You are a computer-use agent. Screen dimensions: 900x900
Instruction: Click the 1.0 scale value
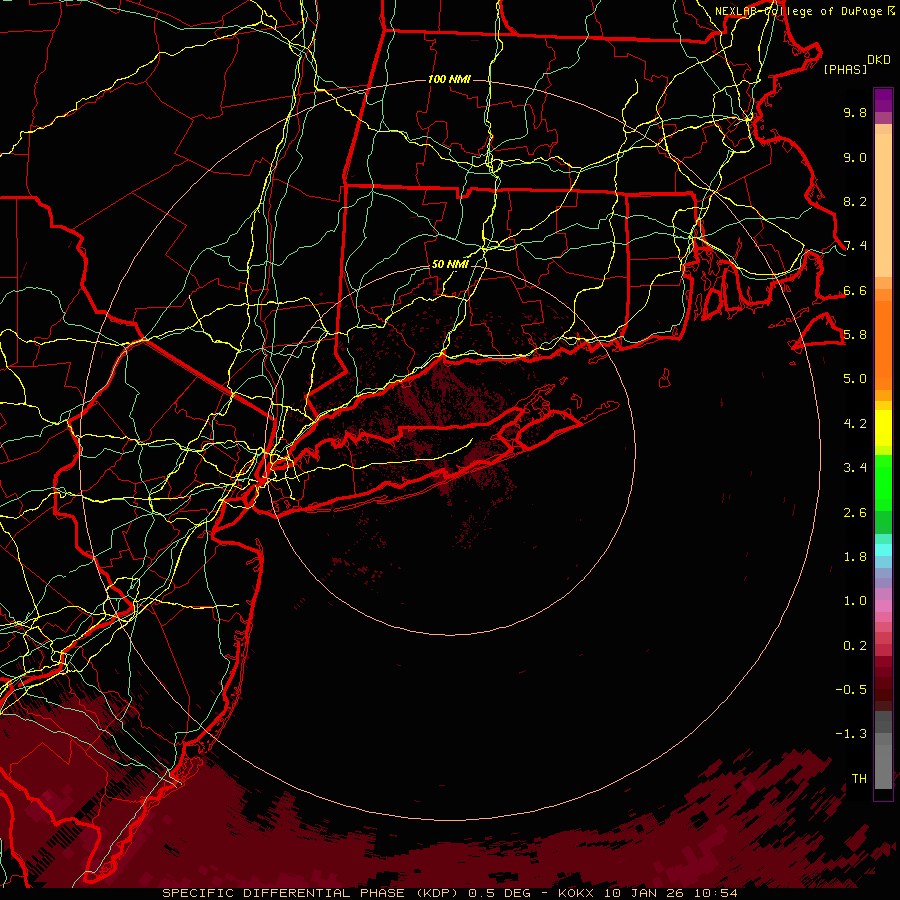point(855,601)
